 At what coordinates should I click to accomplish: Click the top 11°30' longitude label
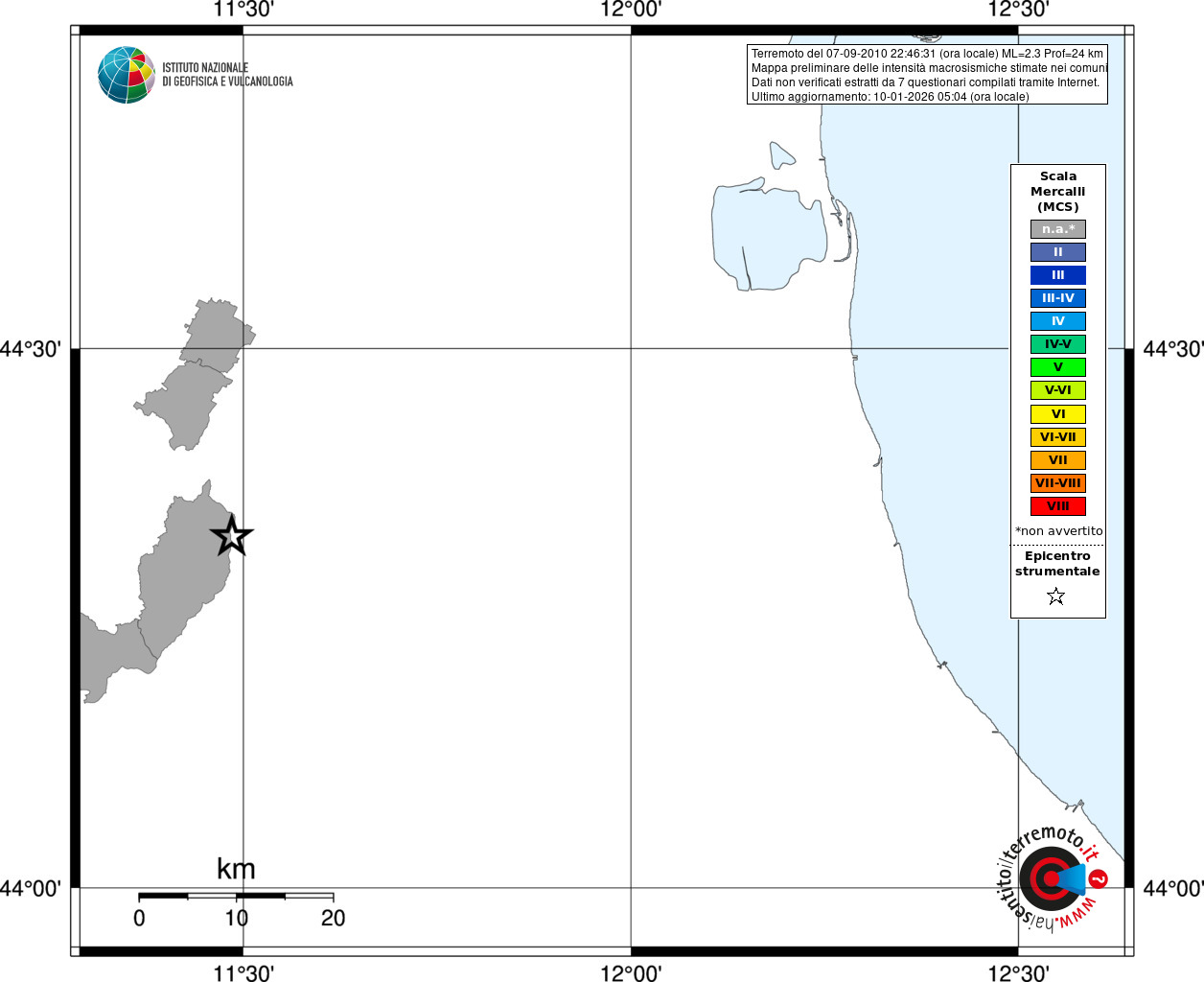(243, 10)
